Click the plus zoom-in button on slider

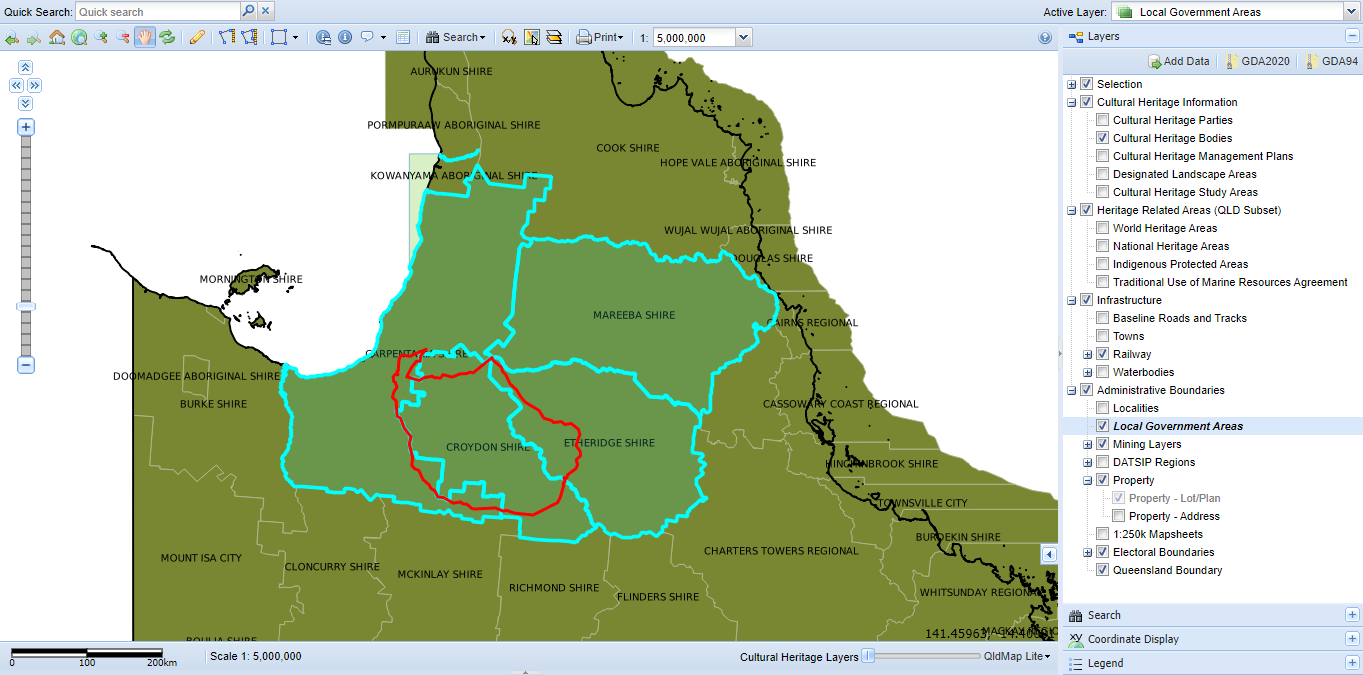pos(26,127)
